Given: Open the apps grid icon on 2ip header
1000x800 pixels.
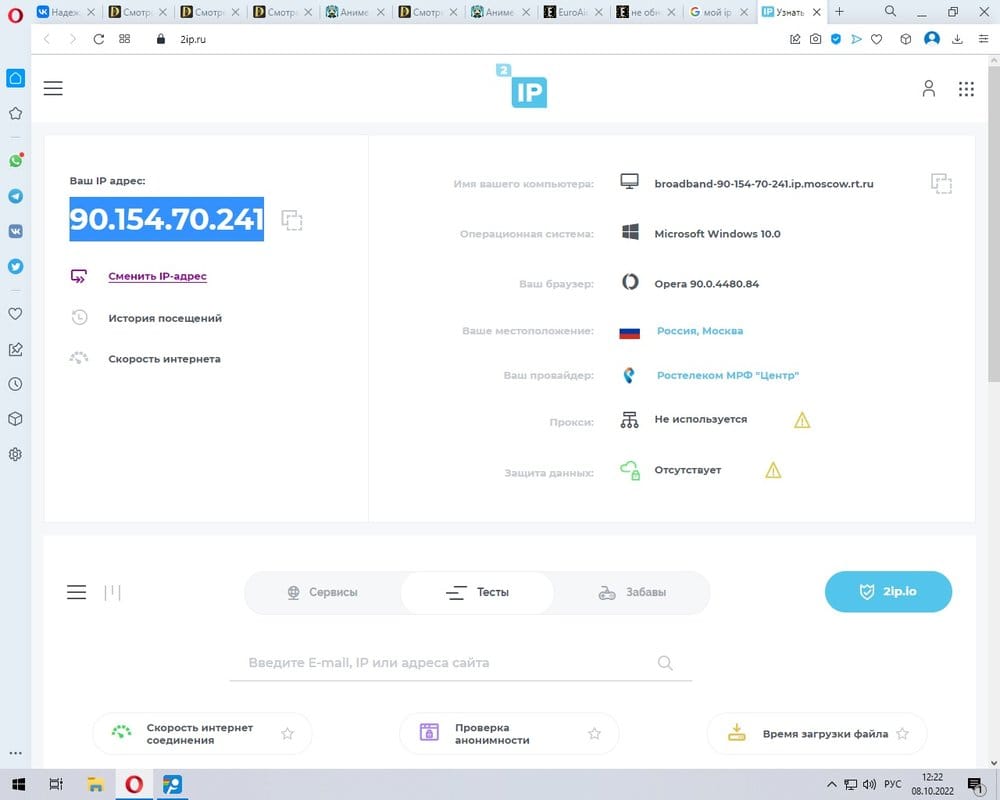Looking at the screenshot, I should pyautogui.click(x=966, y=89).
